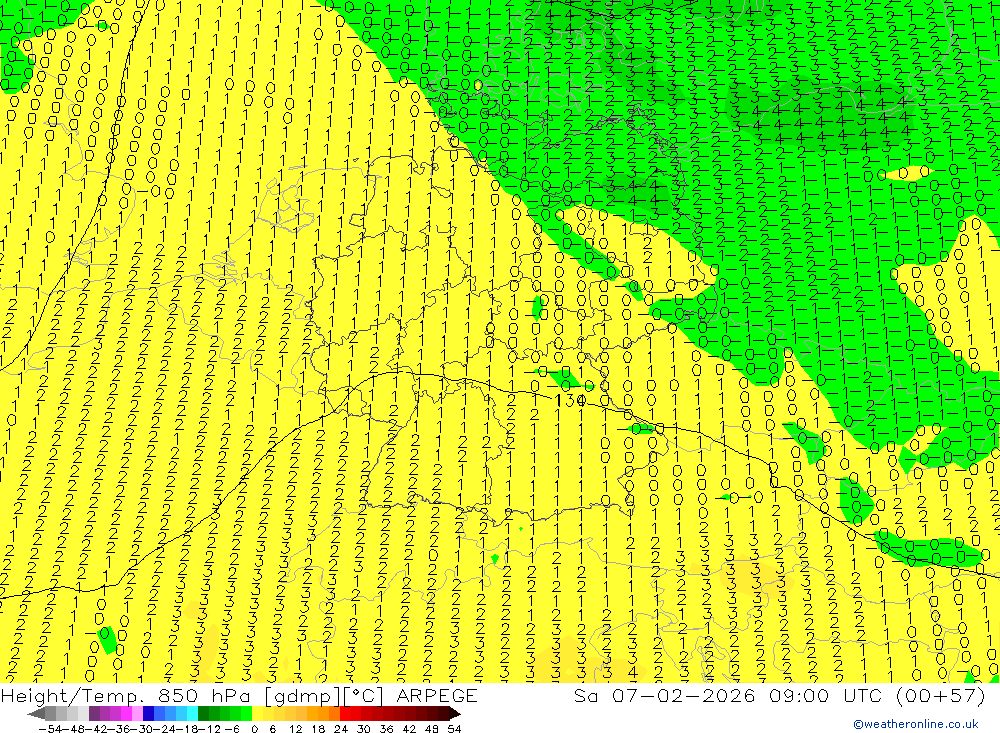Viewport: 1000px width, 733px height.
Task: Pick the yellow legend swatch above 0
Action: 257,714
